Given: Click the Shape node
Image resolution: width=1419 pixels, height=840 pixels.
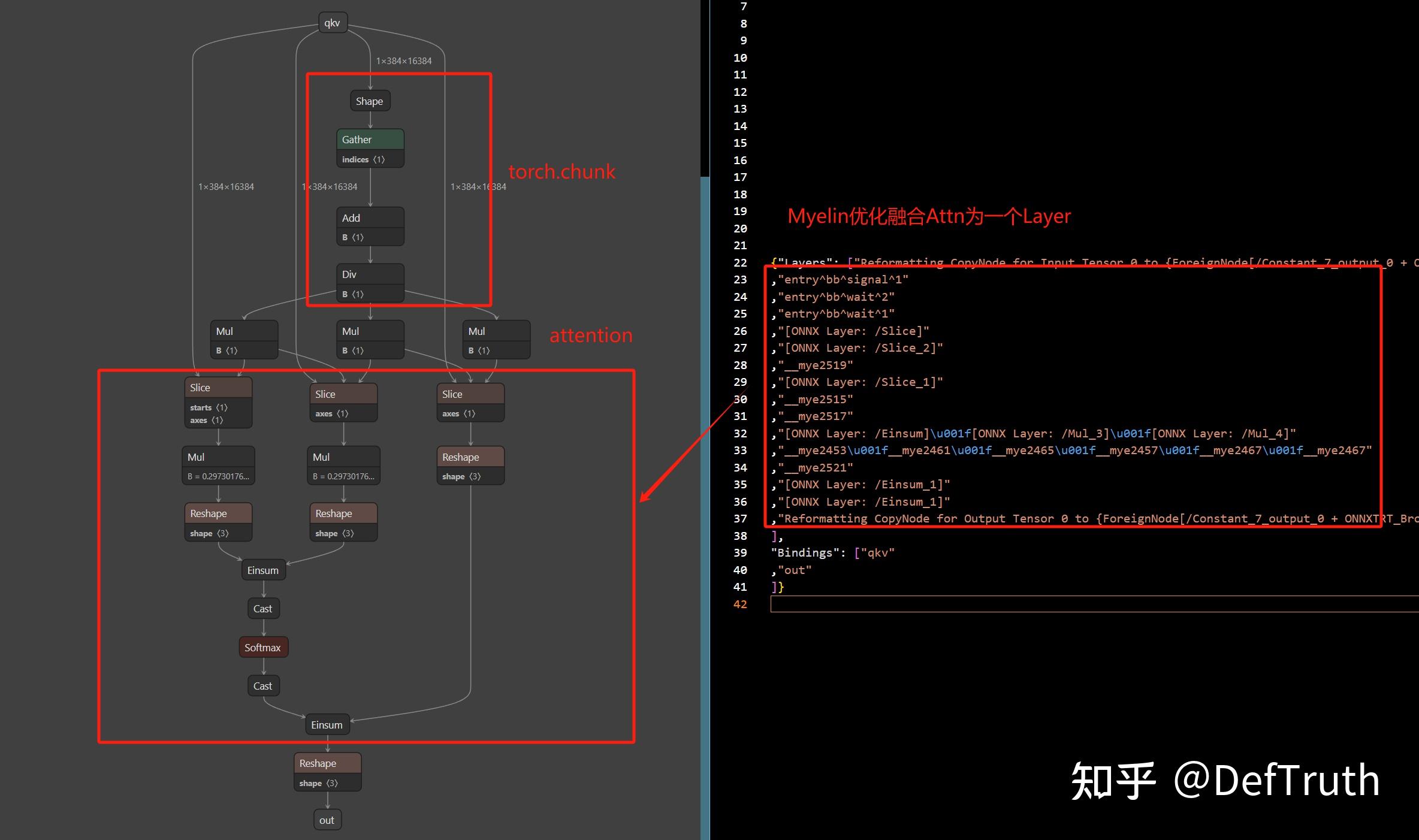Looking at the screenshot, I should tap(369, 101).
